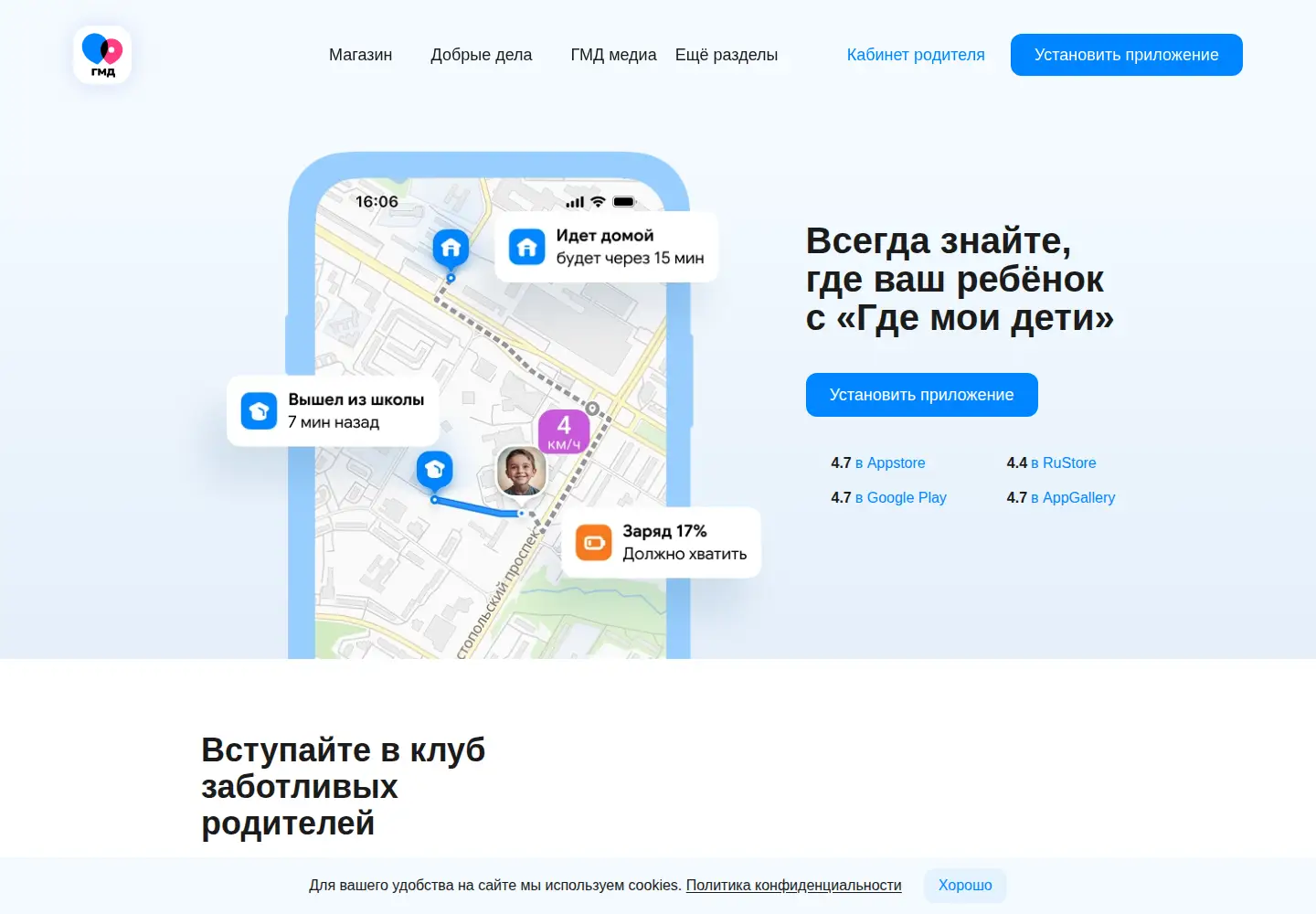Open the Добрые дела section
Viewport: 1316px width, 914px height.
tap(482, 55)
